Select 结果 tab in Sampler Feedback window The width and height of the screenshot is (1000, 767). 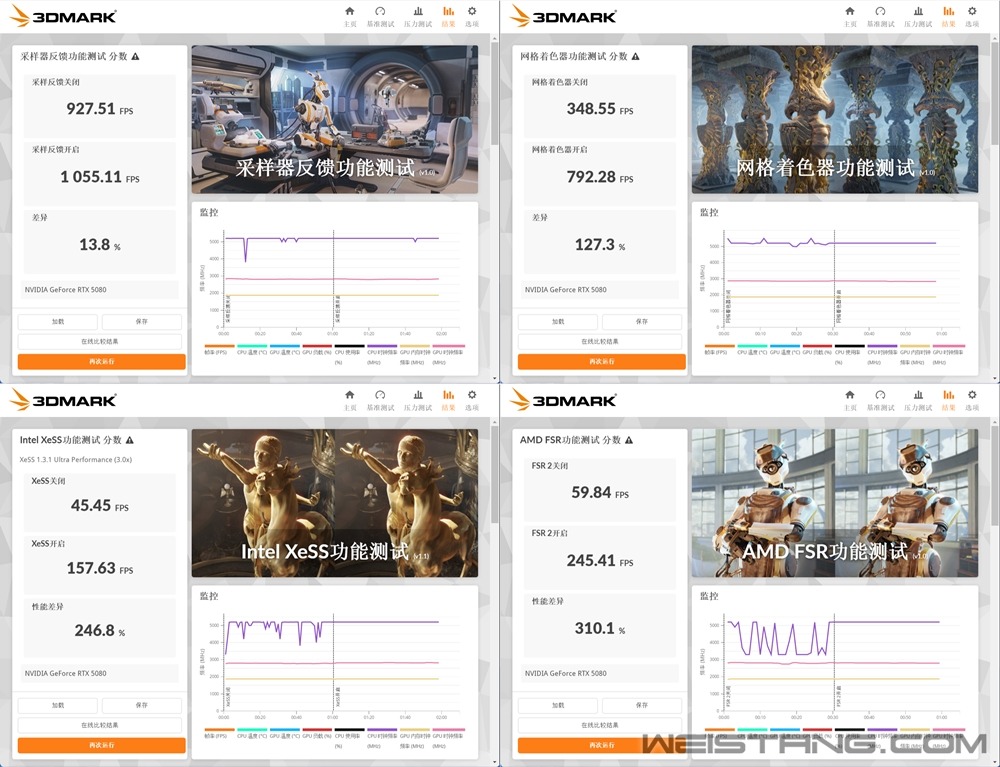coord(448,17)
